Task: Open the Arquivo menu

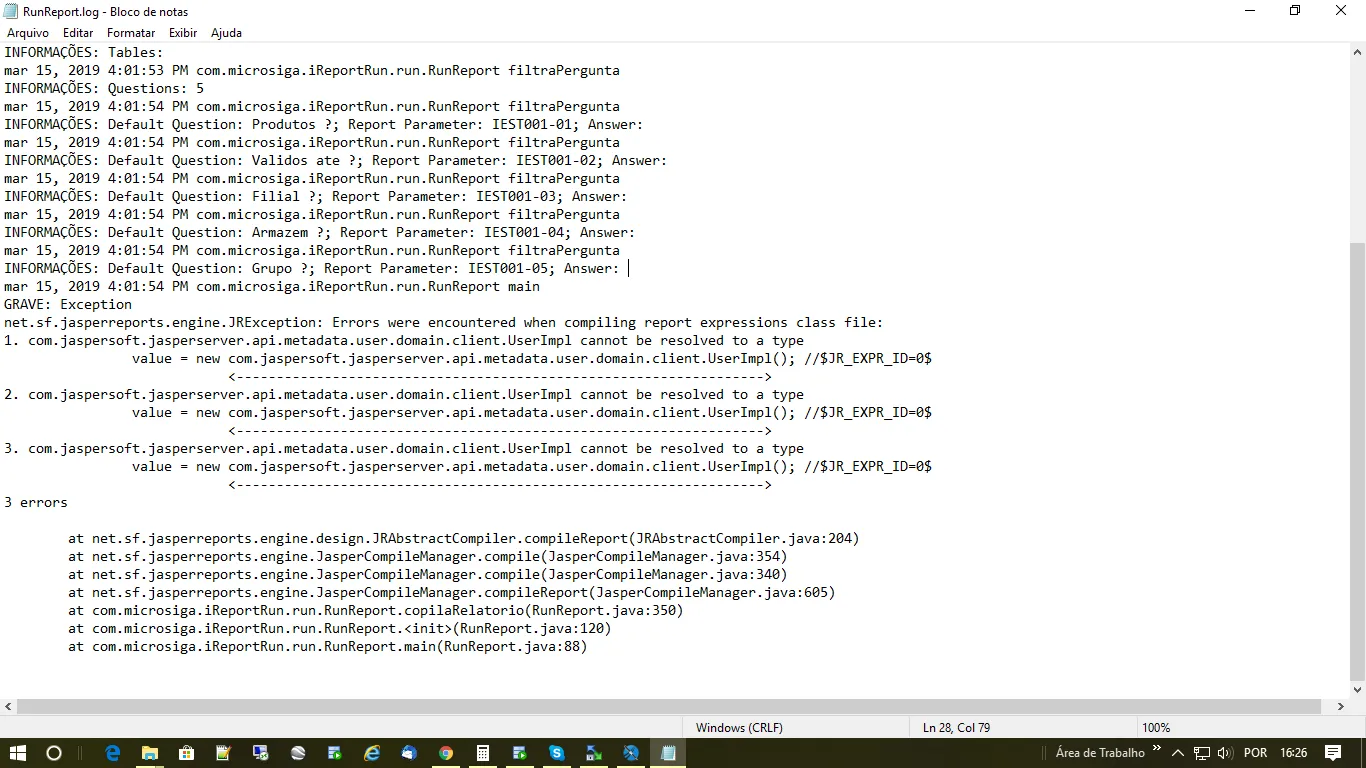Action: [27, 33]
